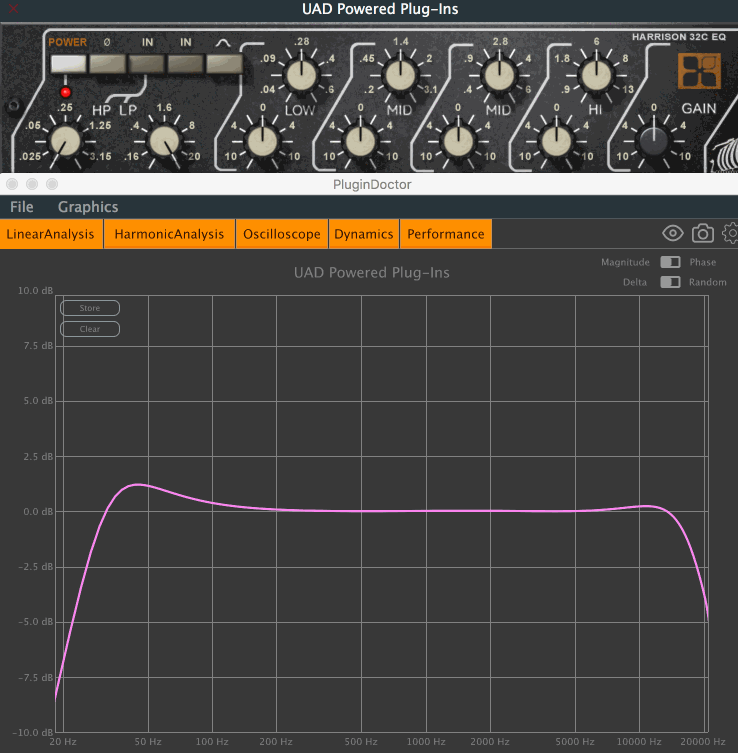Click the dark output GAIN knob
738x753 pixels.
point(654,142)
